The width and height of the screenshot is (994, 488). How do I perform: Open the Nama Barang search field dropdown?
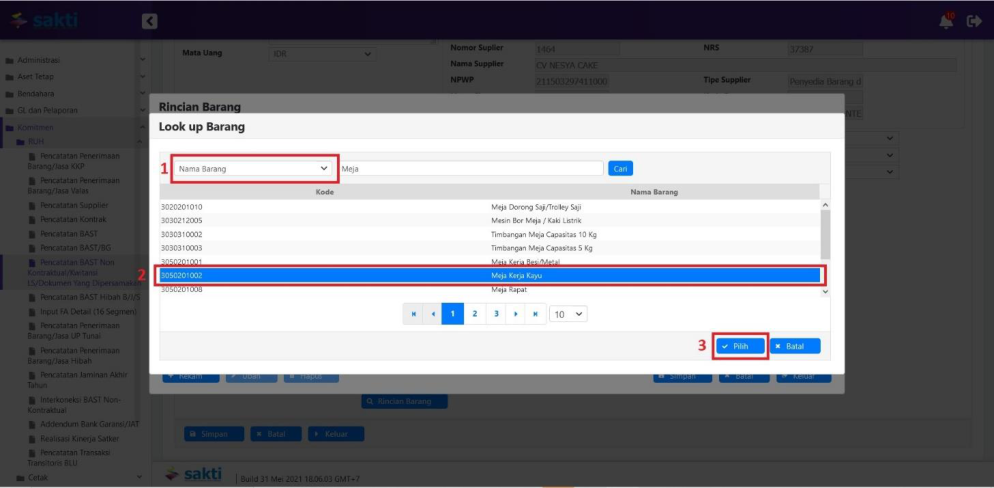[x=254, y=169]
